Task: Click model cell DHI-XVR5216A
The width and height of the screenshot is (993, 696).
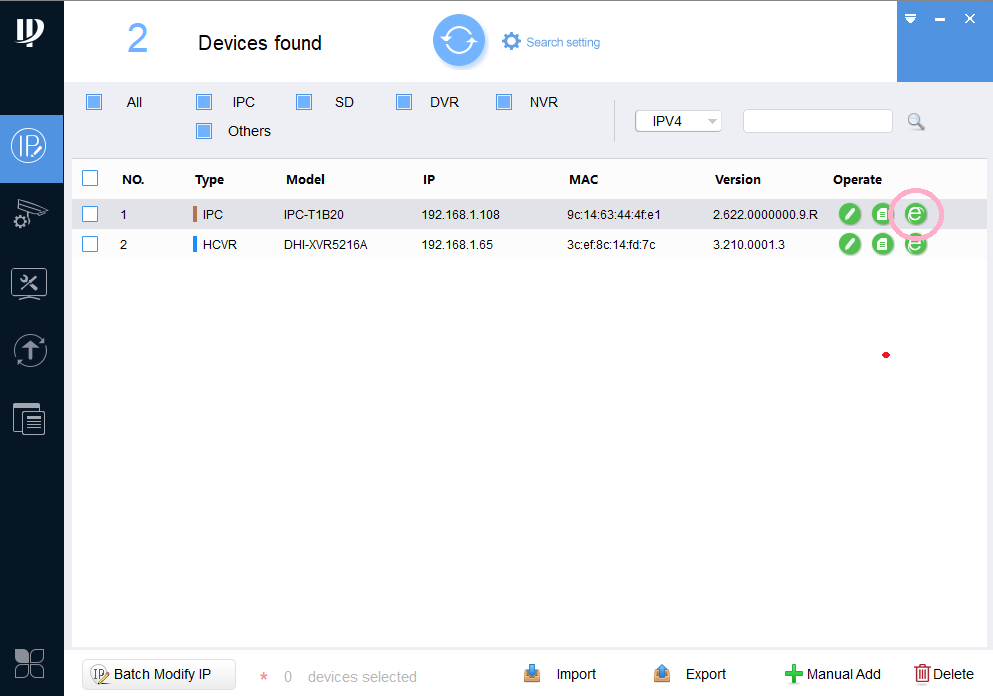Action: point(326,244)
